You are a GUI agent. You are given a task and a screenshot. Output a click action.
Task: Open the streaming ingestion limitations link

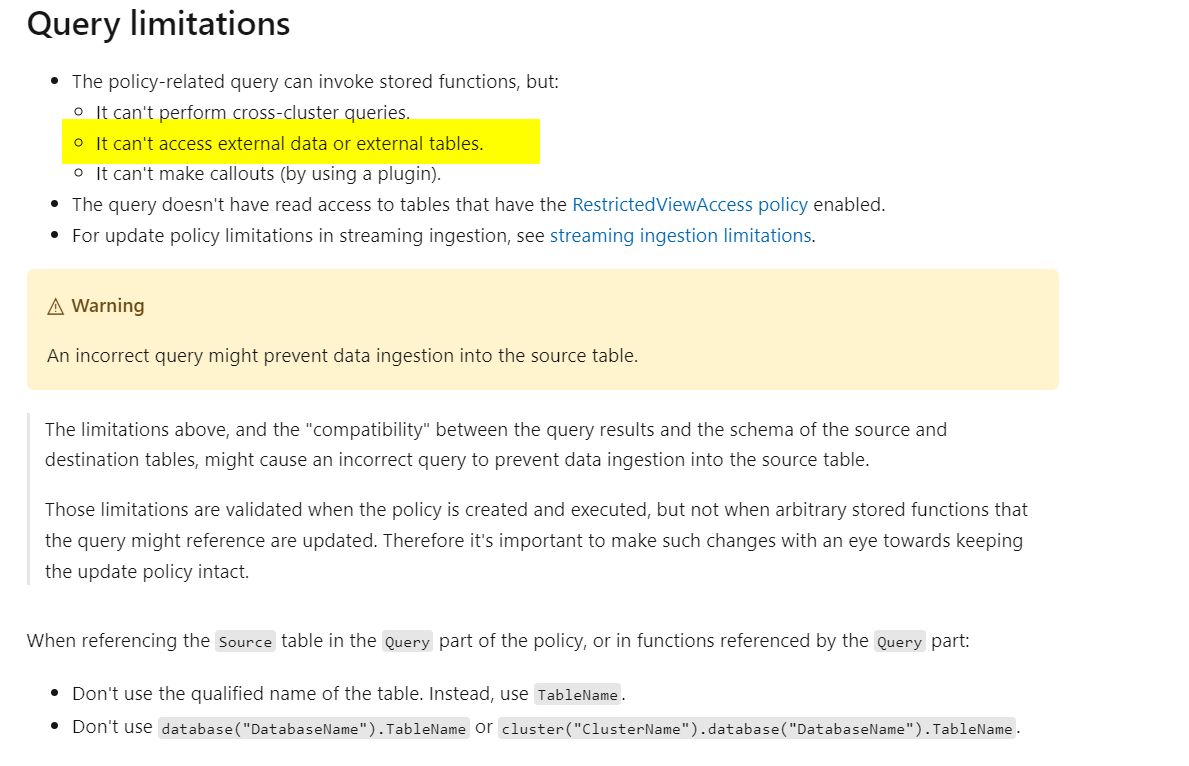682,236
